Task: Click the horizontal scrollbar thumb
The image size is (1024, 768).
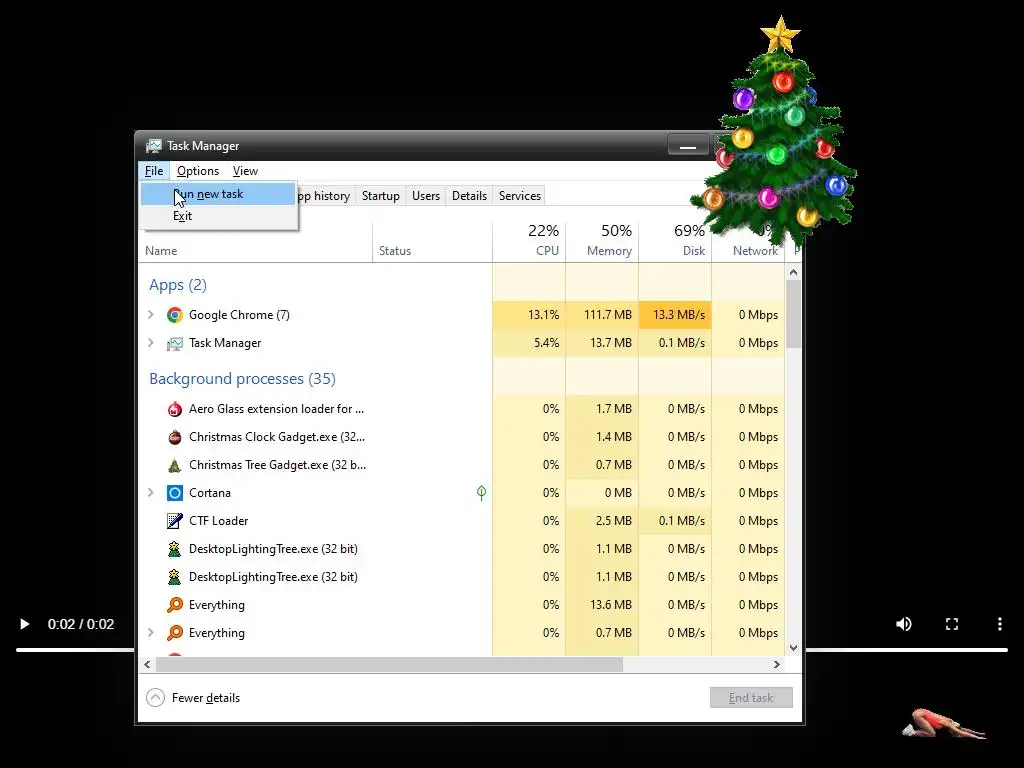Action: coord(389,665)
